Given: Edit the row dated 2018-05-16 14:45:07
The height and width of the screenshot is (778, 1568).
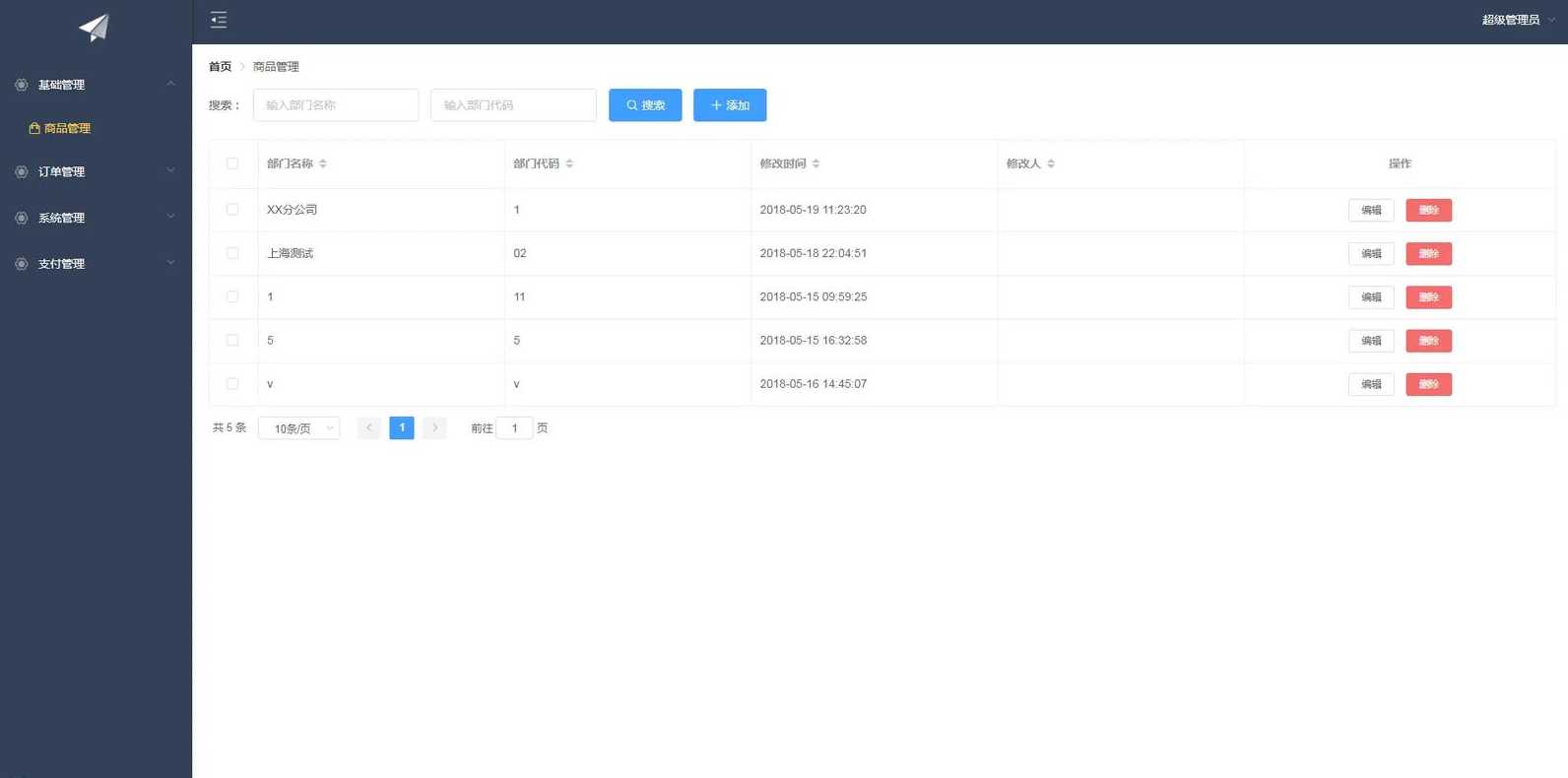Looking at the screenshot, I should 1371,384.
